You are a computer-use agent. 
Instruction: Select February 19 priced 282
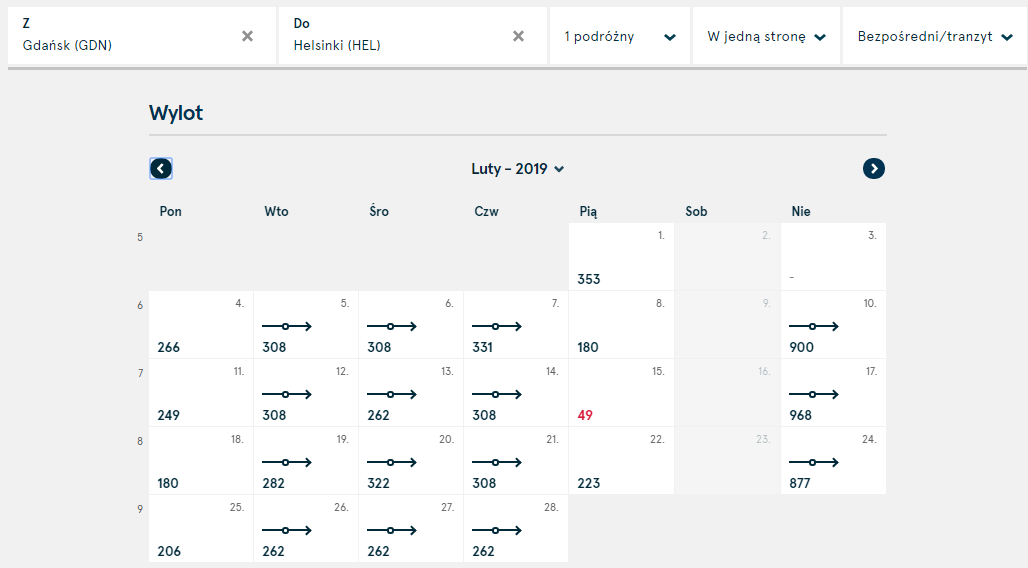[x=306, y=460]
